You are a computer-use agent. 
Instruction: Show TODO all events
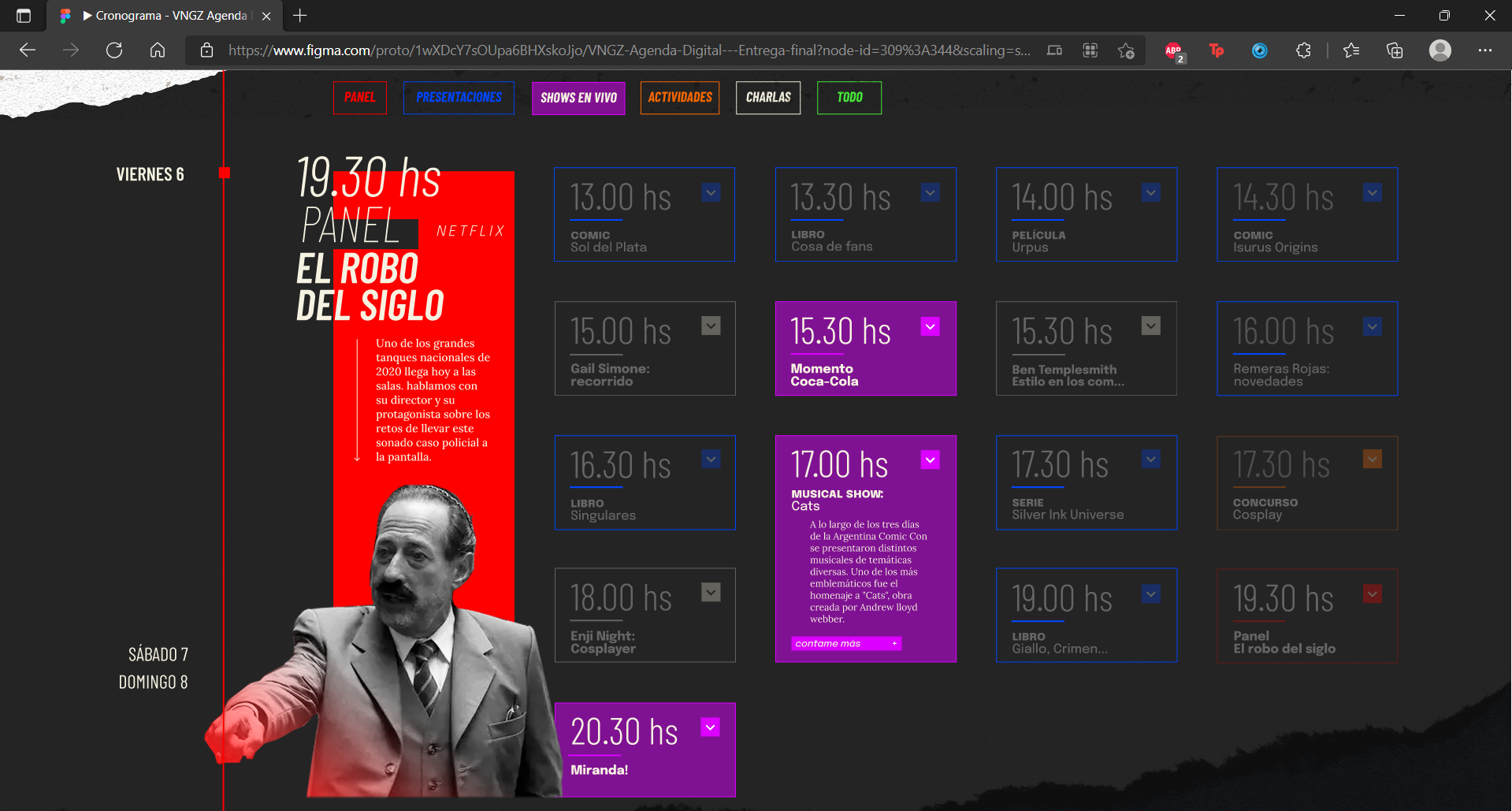(849, 98)
